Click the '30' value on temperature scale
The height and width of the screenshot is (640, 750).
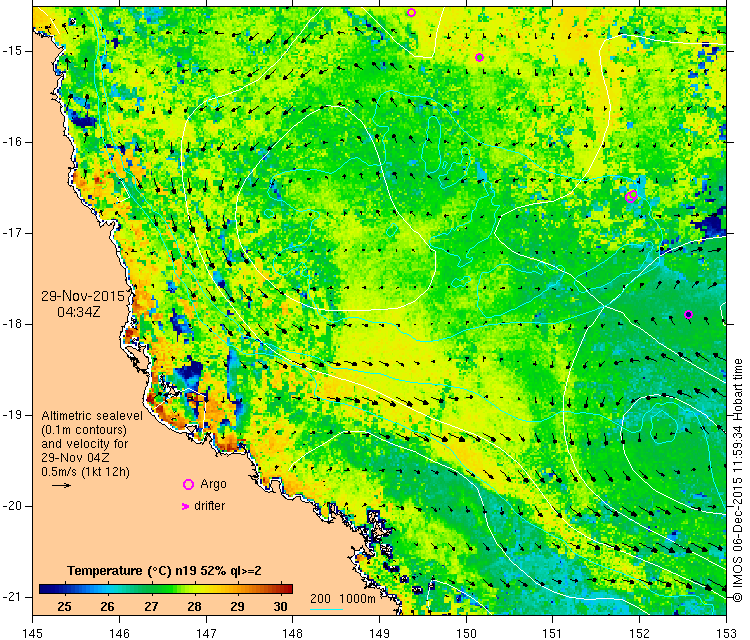click(x=280, y=607)
